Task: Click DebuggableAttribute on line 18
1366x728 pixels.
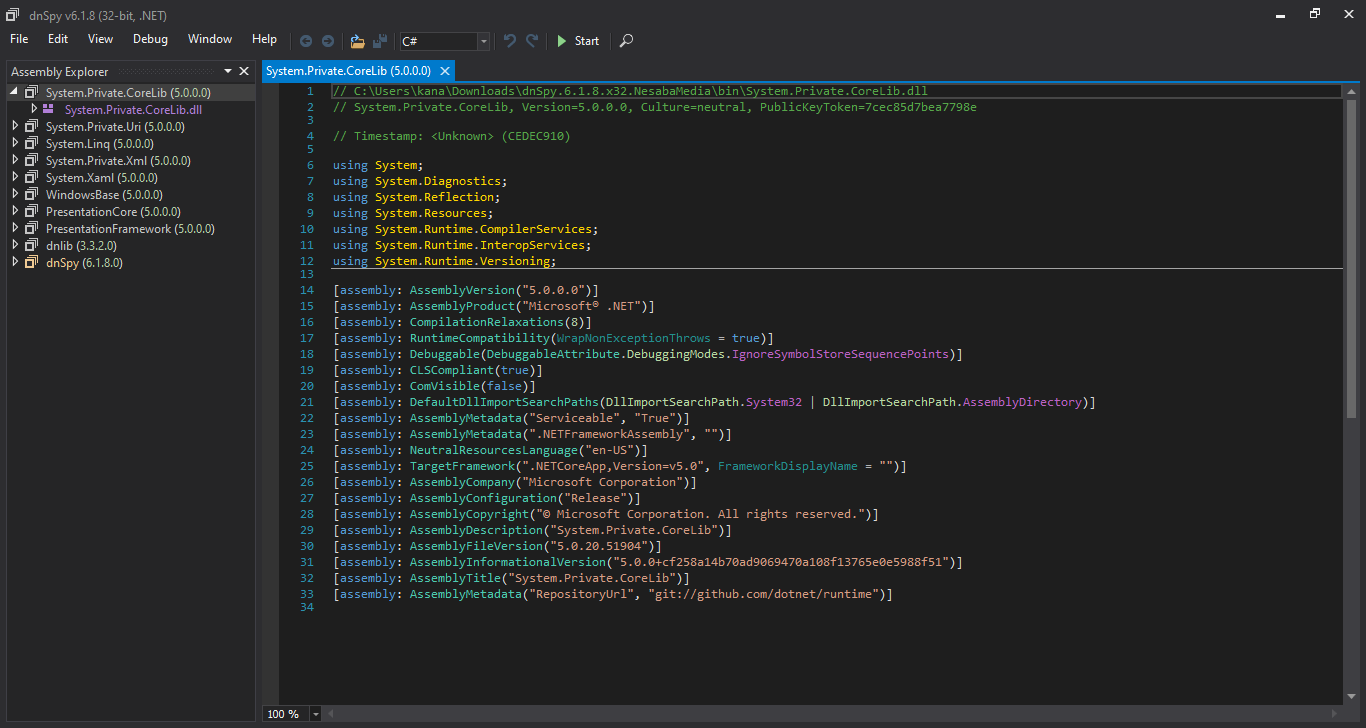Action: [556, 354]
